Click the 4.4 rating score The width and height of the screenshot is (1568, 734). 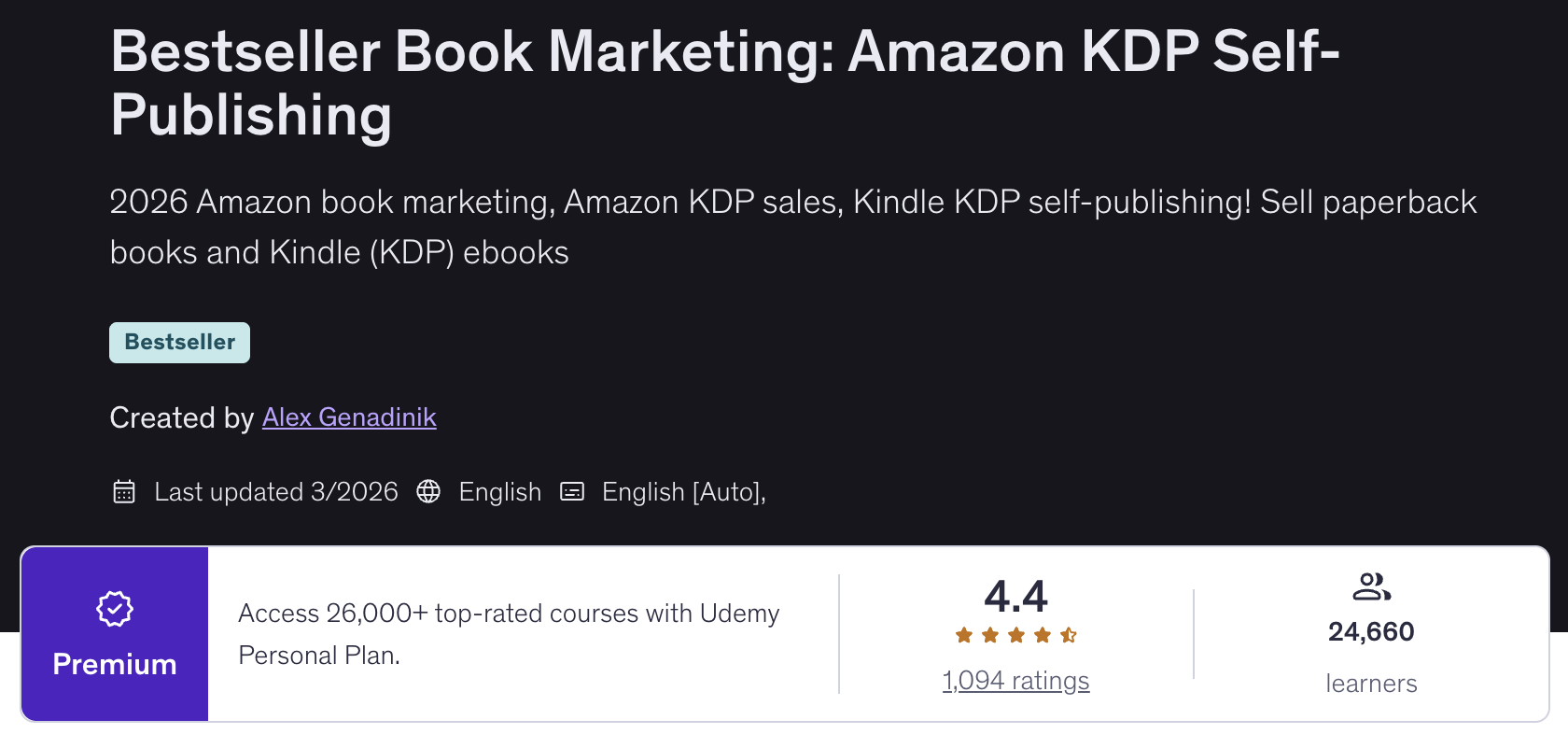click(1015, 597)
